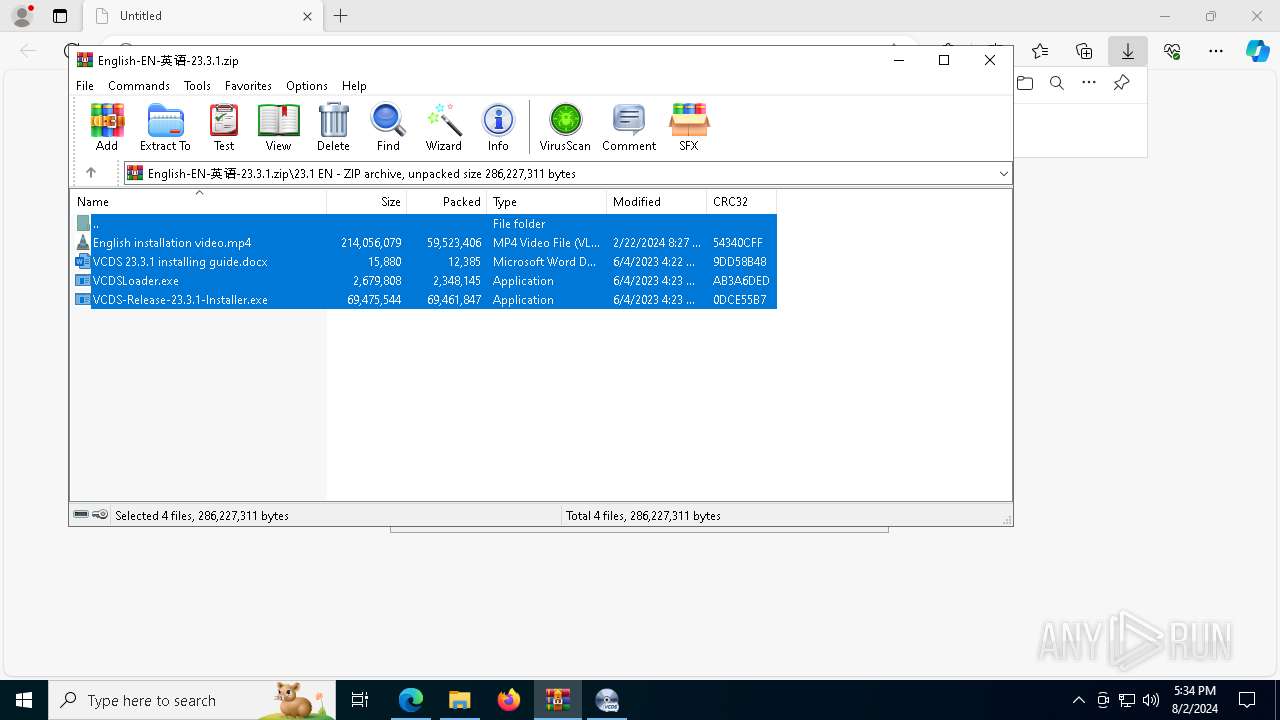The image size is (1280, 720).
Task: Open the browser Collections icon
Action: point(1084,51)
